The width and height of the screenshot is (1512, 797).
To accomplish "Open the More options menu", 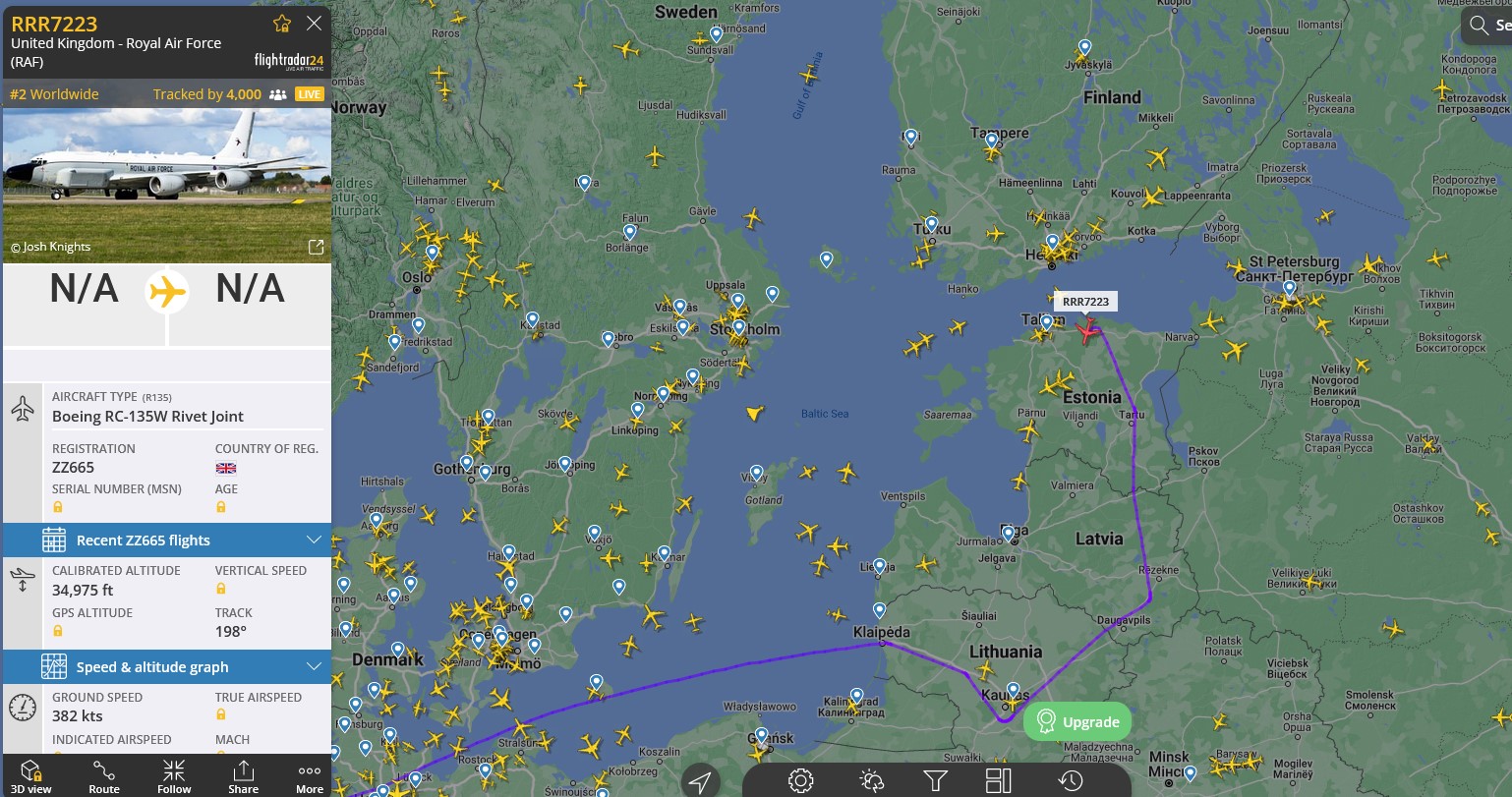I will [x=310, y=775].
